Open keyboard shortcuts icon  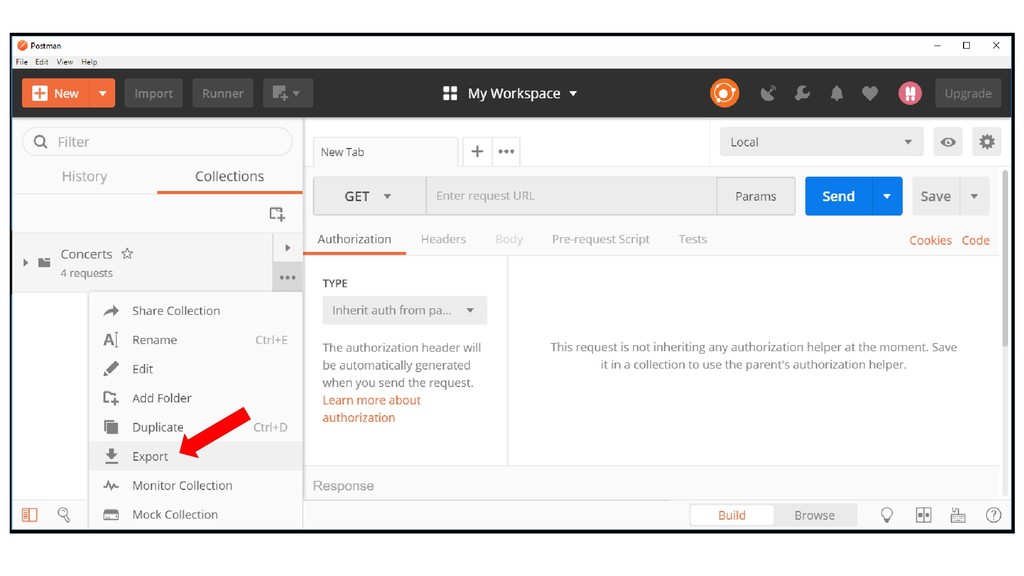pyautogui.click(x=957, y=515)
